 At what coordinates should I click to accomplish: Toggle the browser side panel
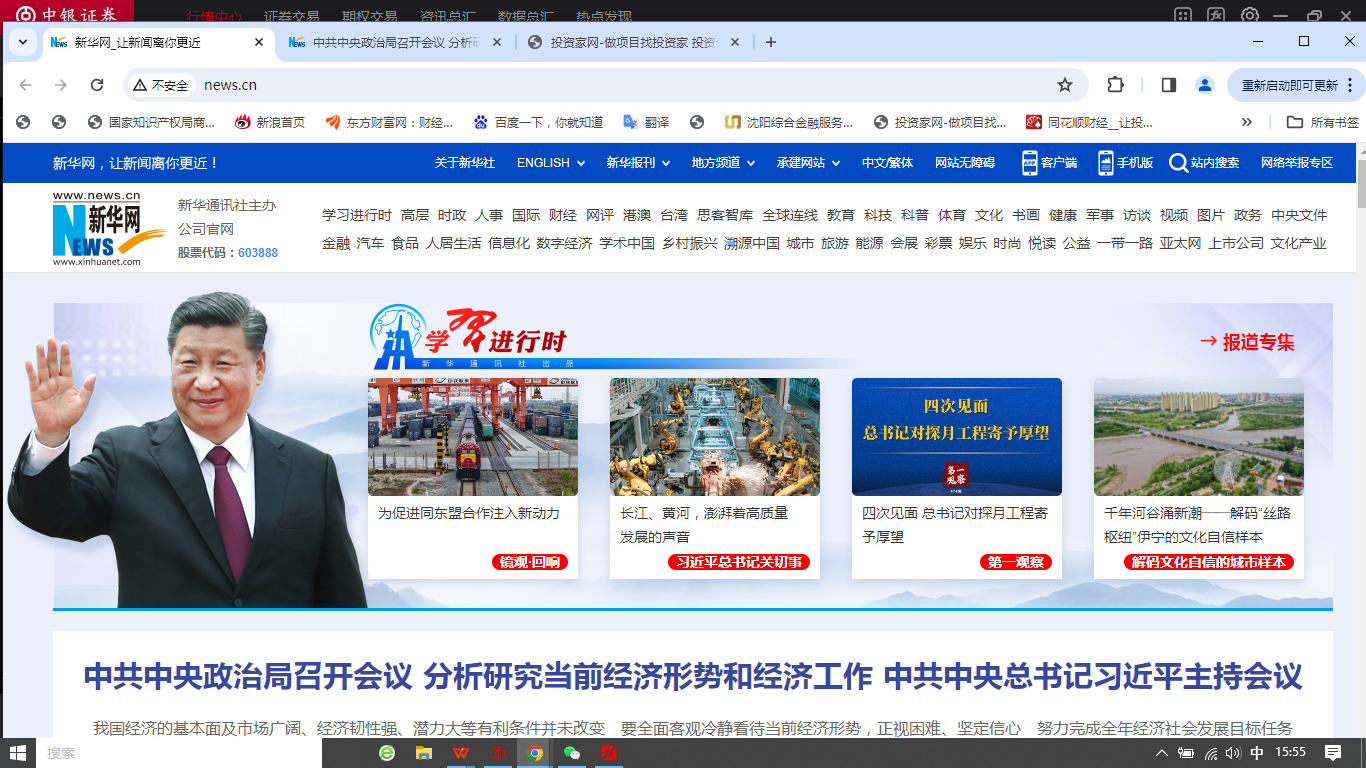tap(1168, 85)
